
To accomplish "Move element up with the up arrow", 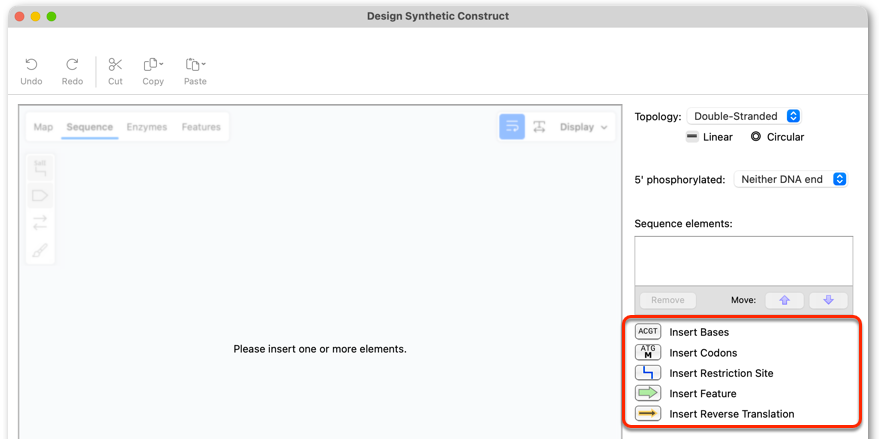I will pos(784,300).
